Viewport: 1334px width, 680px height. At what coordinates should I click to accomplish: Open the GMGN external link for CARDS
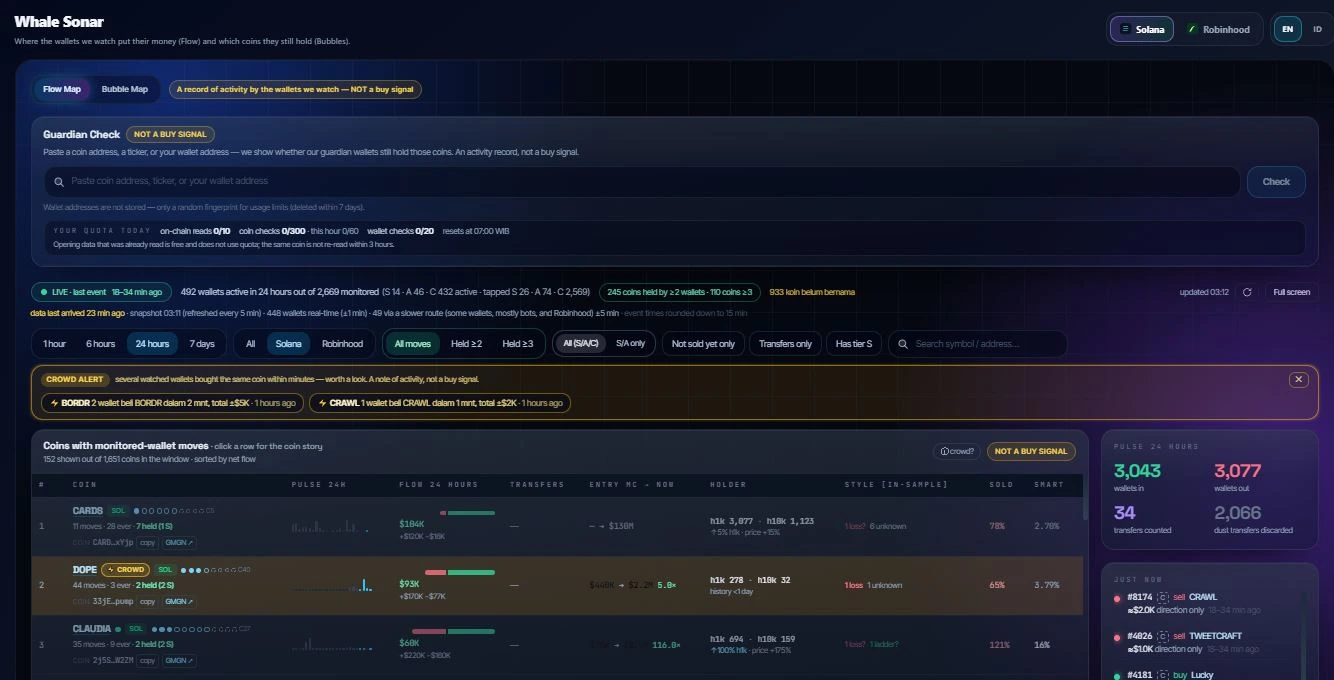point(179,542)
